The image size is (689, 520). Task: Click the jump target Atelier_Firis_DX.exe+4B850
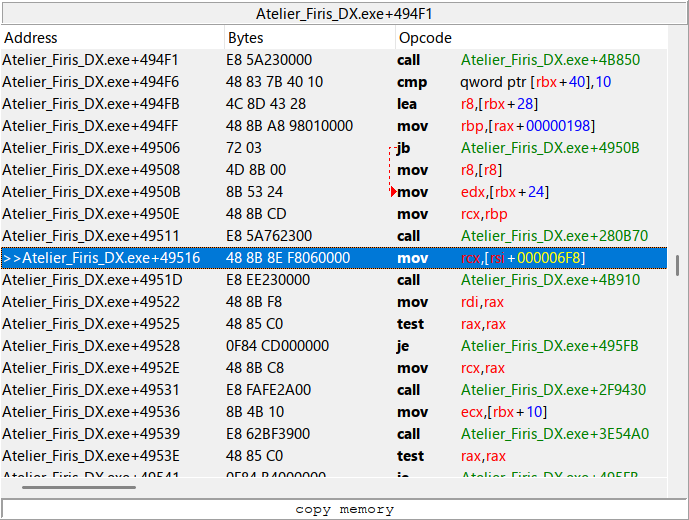pos(550,60)
